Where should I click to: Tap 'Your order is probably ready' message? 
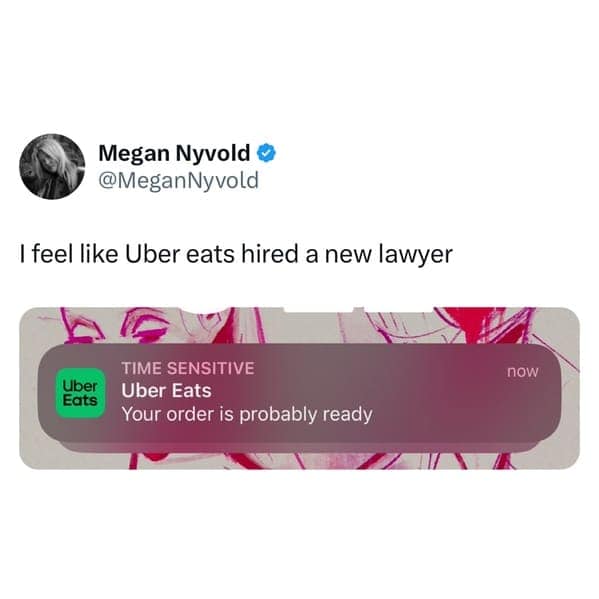(x=247, y=415)
